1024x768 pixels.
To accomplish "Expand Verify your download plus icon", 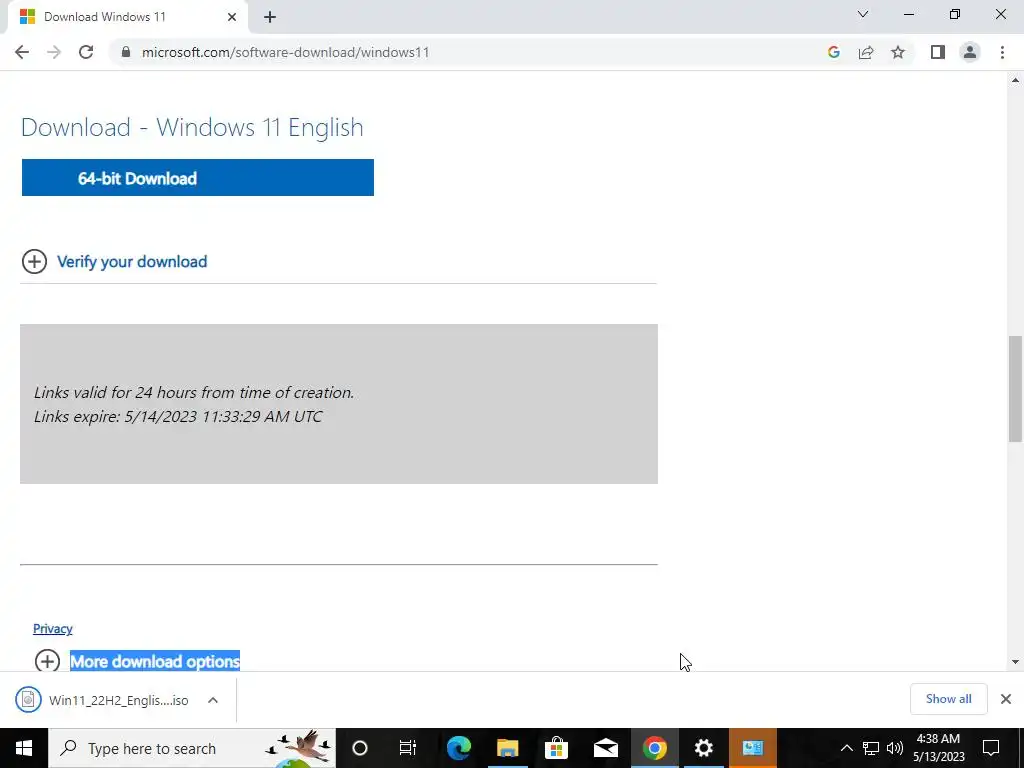I will click(x=35, y=262).
